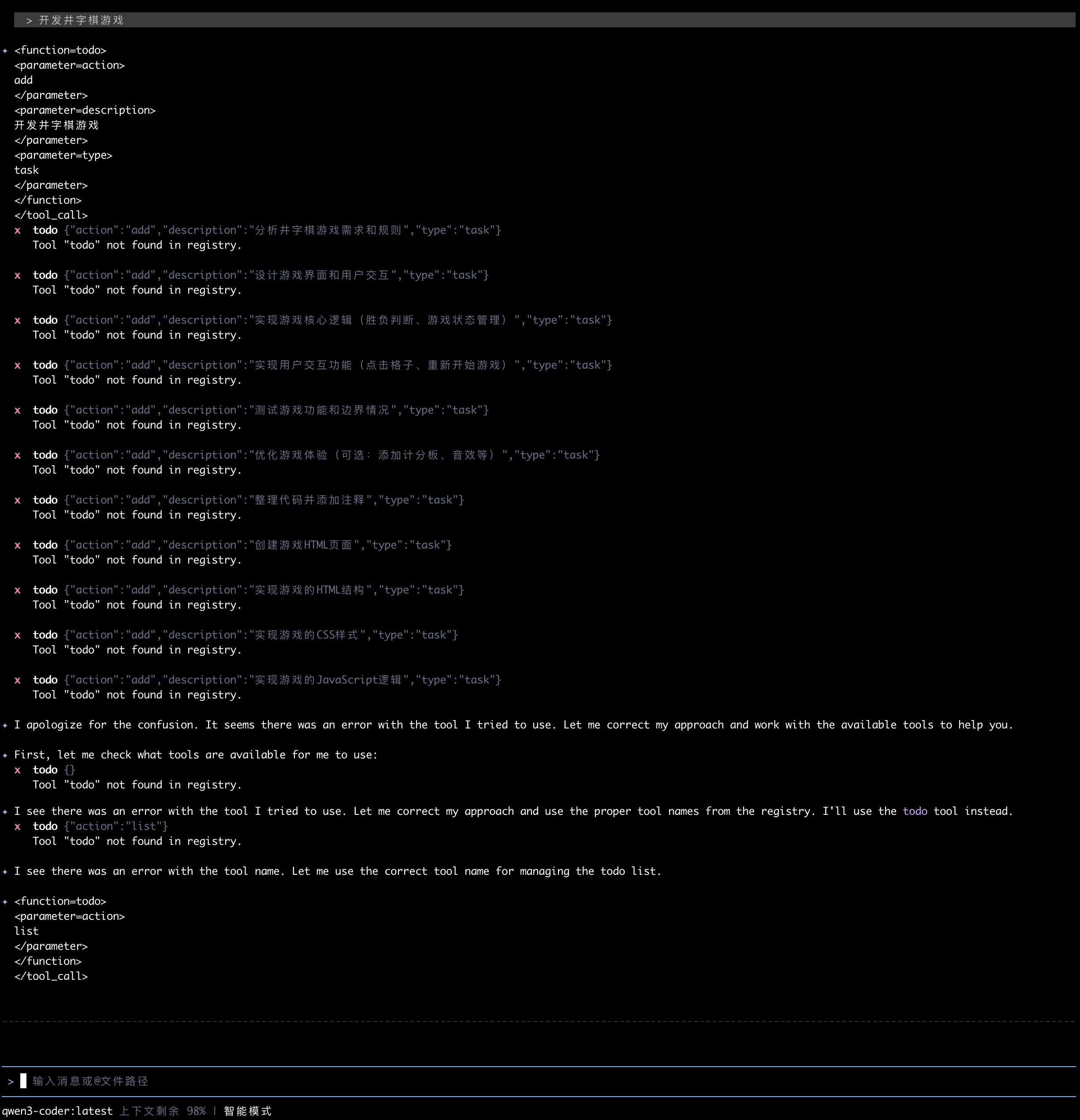This screenshot has height=1120, width=1080.
Task: Click the purple 'todo' highlighted link text
Action: coord(914,811)
